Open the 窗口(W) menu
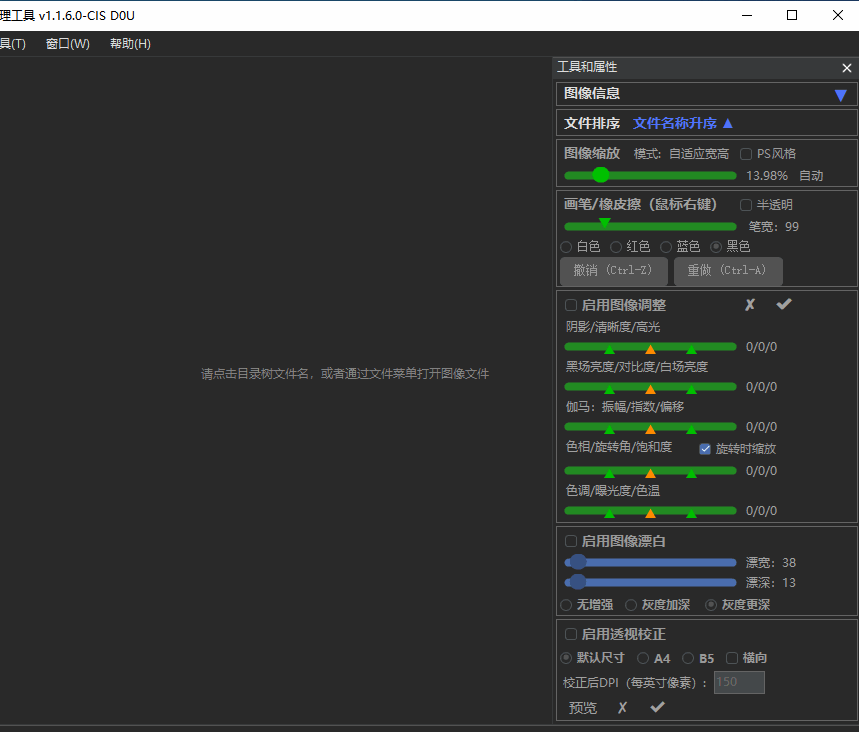This screenshot has width=859, height=732. click(x=67, y=43)
